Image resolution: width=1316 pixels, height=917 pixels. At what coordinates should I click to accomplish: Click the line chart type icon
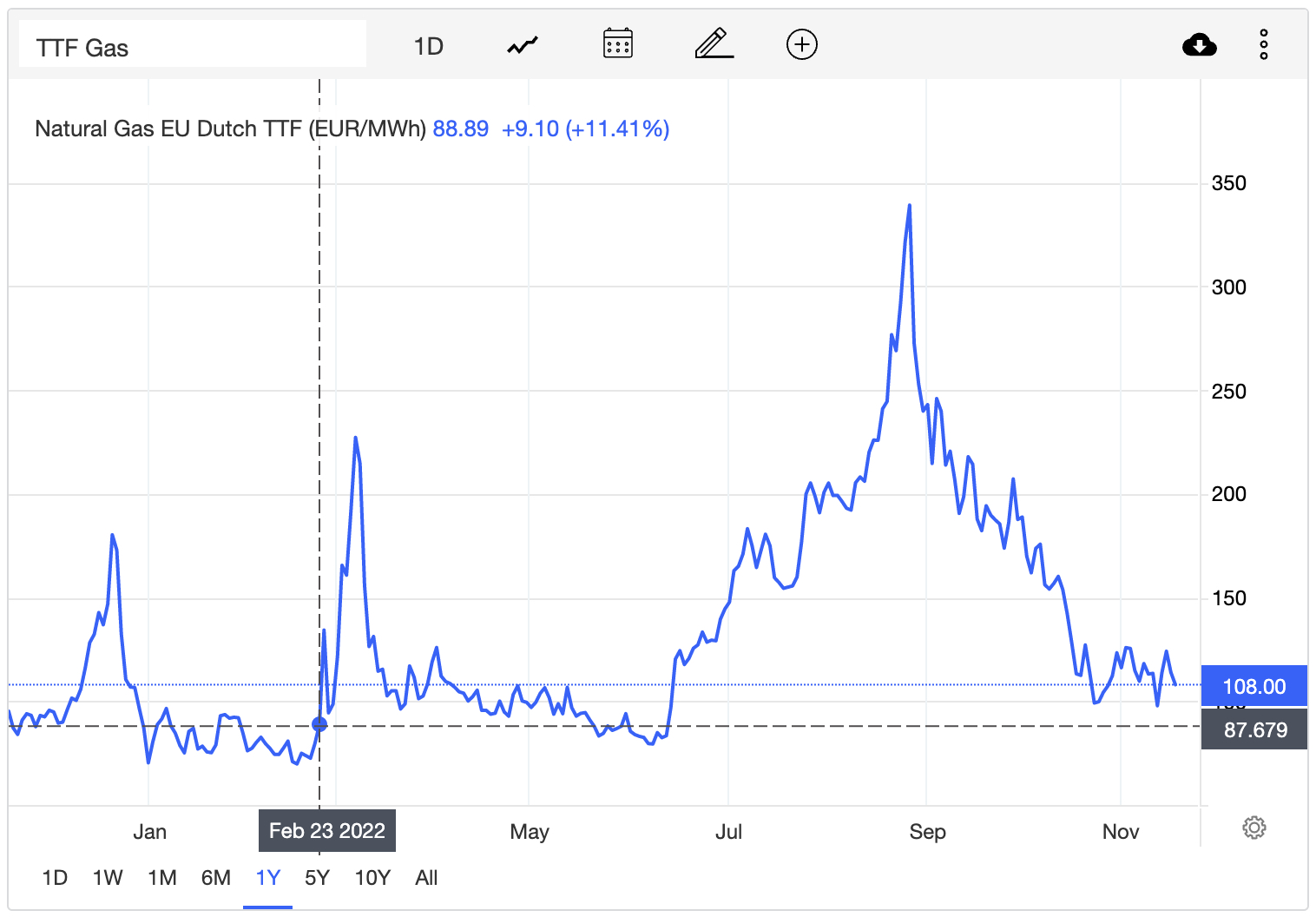pos(523,45)
